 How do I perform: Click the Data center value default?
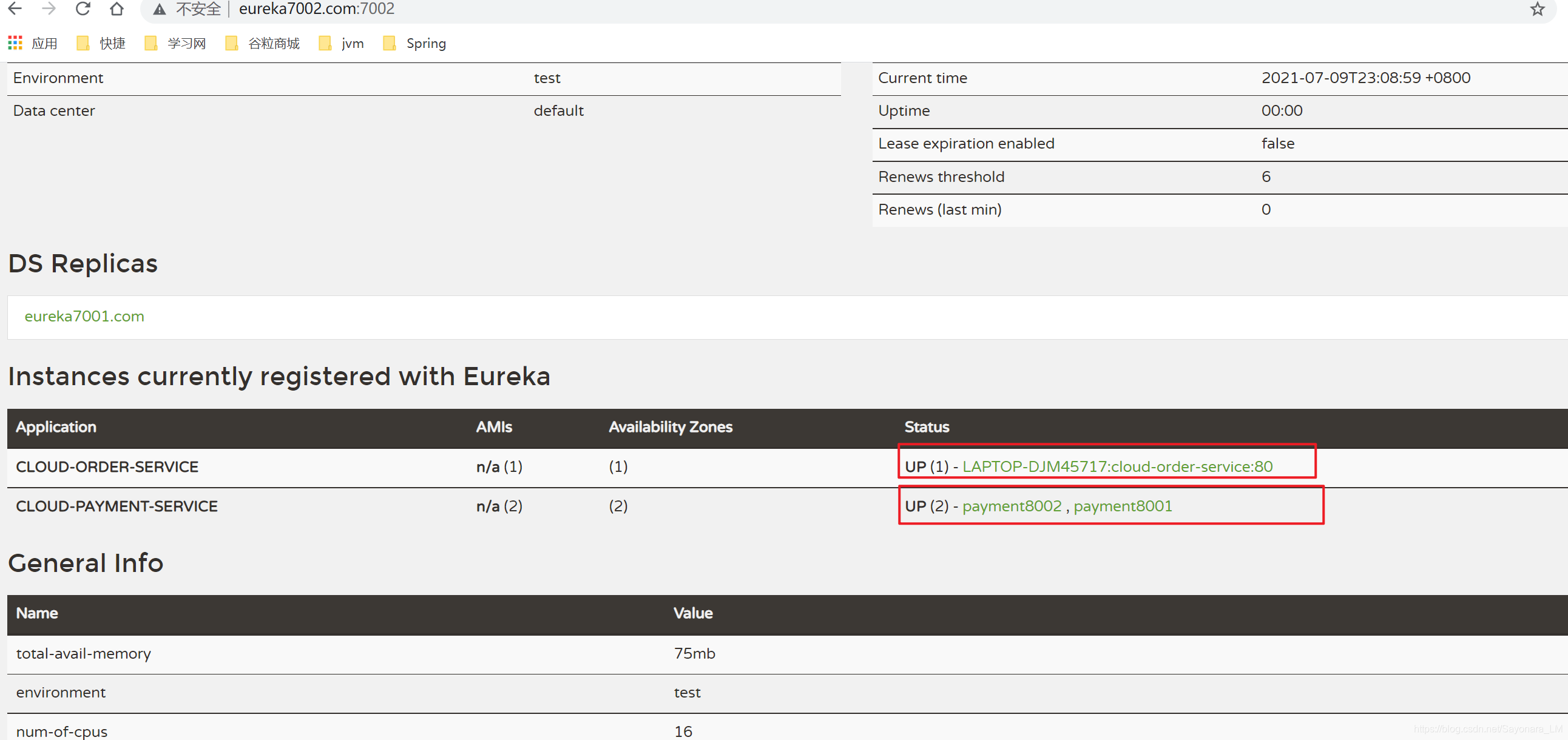click(558, 111)
